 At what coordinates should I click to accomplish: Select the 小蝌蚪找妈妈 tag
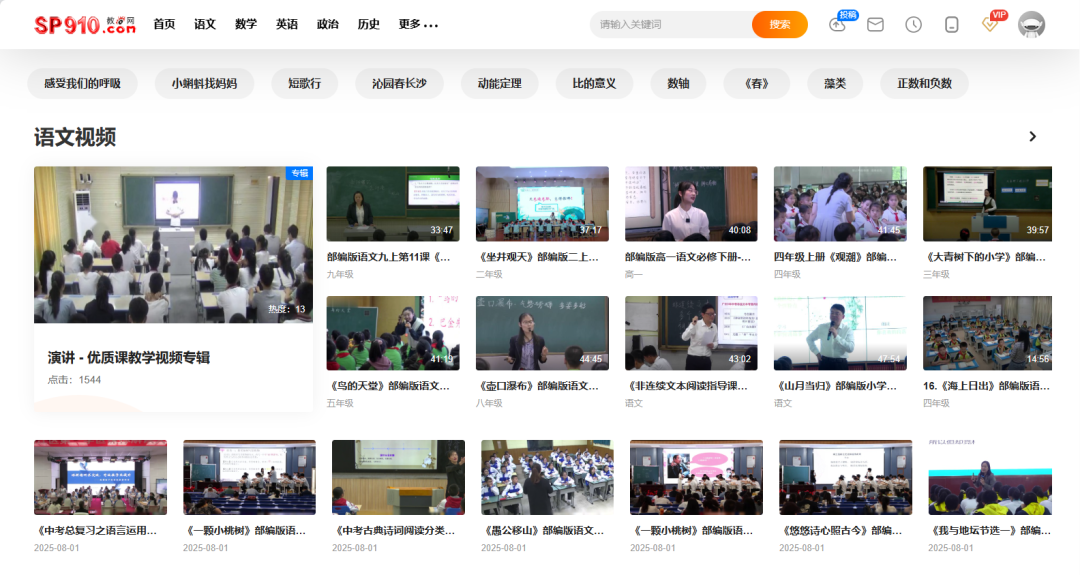click(x=205, y=83)
